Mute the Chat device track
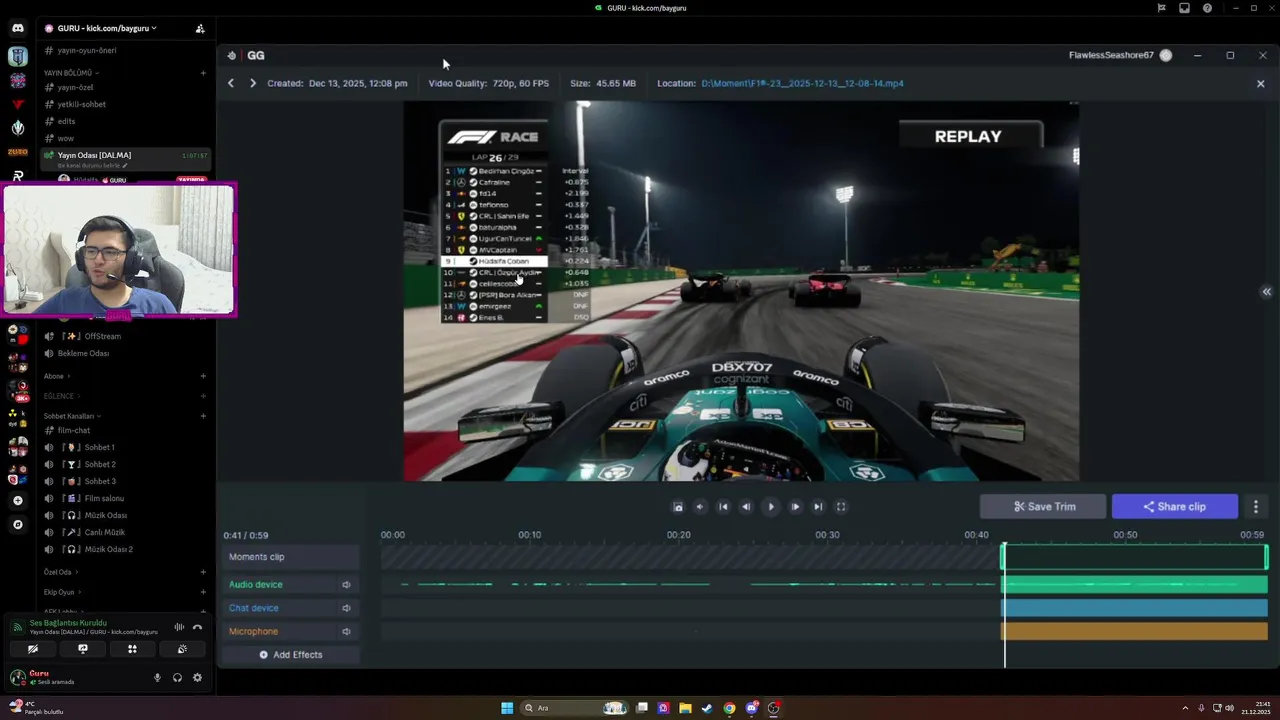 (346, 608)
